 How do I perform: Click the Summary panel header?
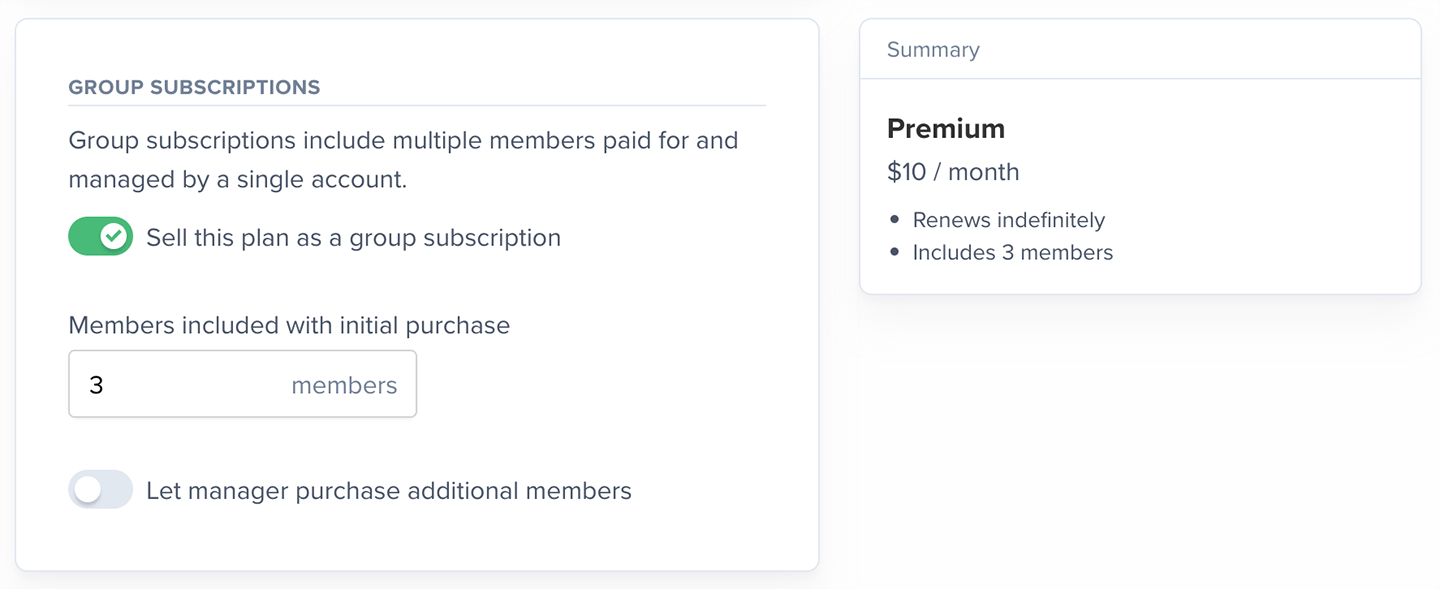coord(933,50)
